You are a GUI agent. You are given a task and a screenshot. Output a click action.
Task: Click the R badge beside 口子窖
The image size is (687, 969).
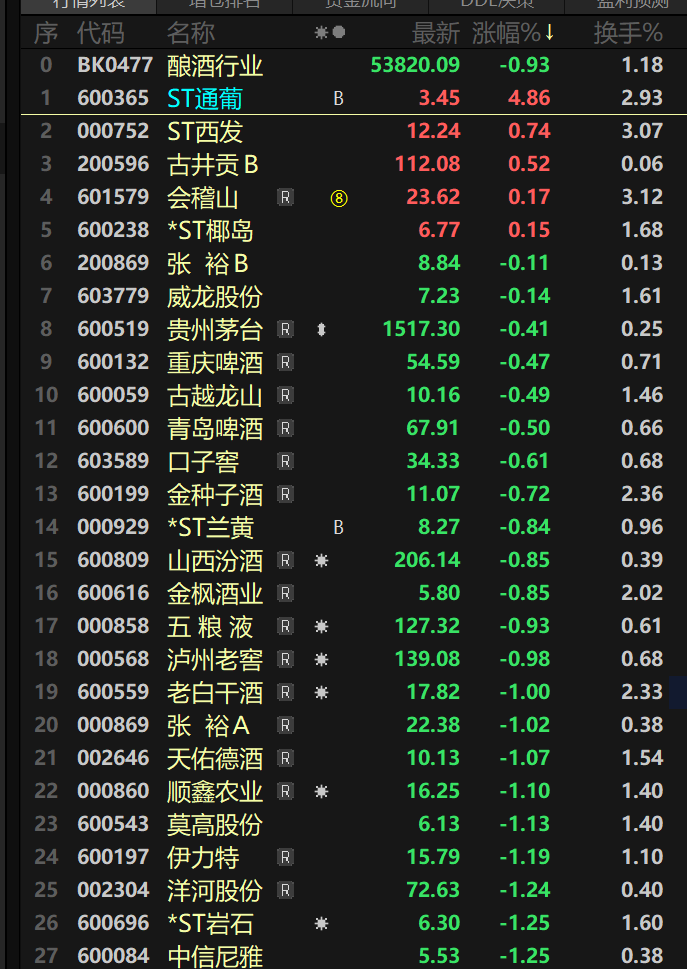click(285, 461)
